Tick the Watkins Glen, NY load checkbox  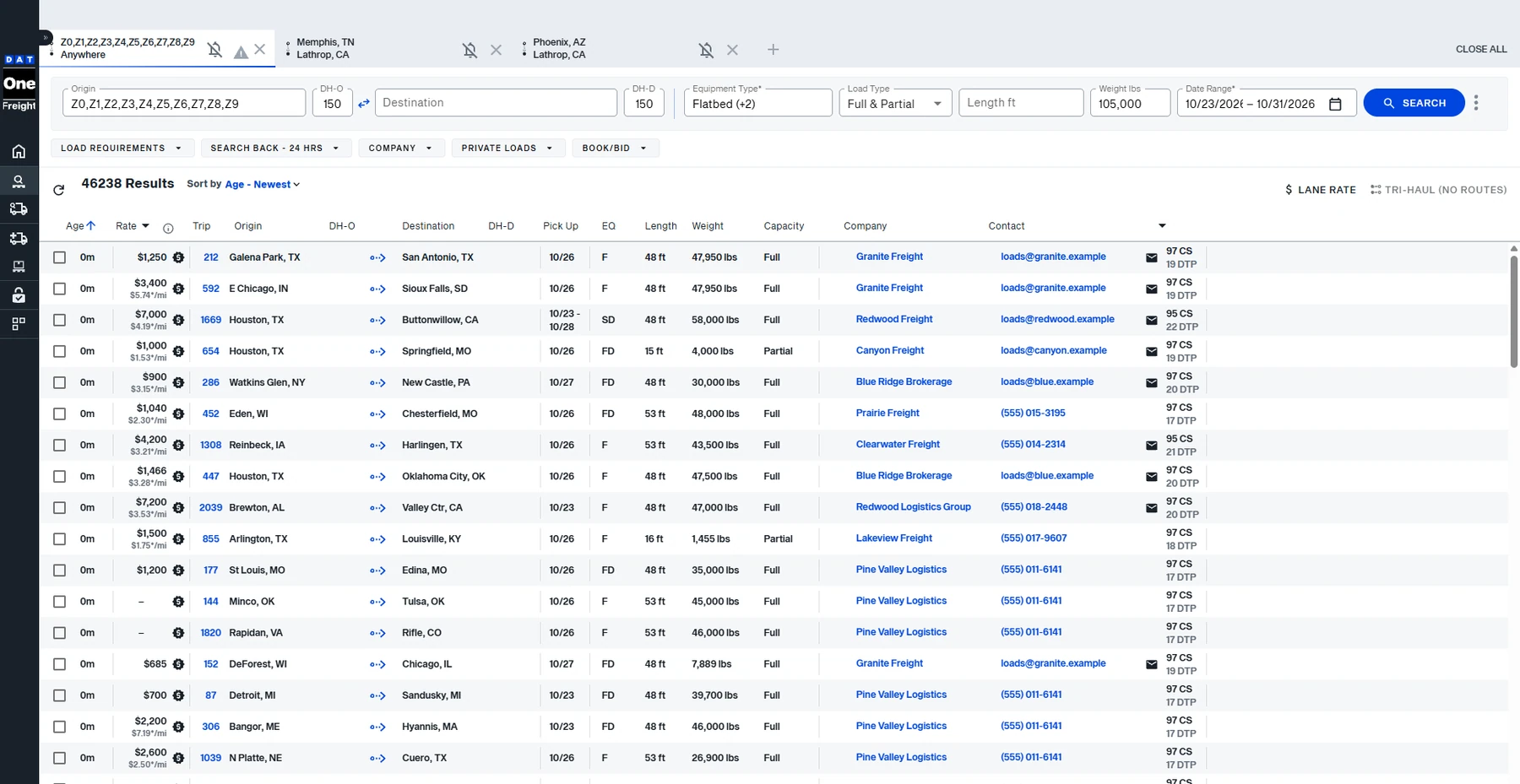click(59, 382)
